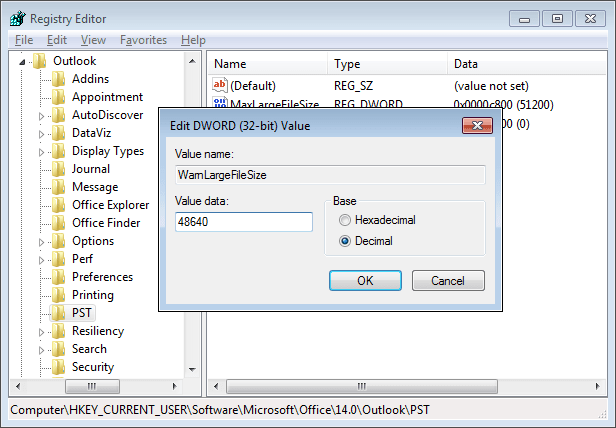Click values pane scroll right arrow

pos(598,386)
